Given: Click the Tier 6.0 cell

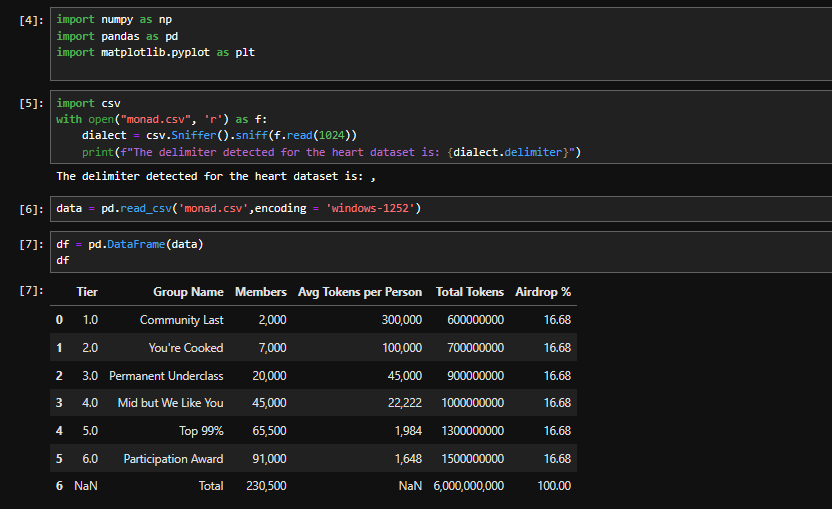Looking at the screenshot, I should 90,459.
